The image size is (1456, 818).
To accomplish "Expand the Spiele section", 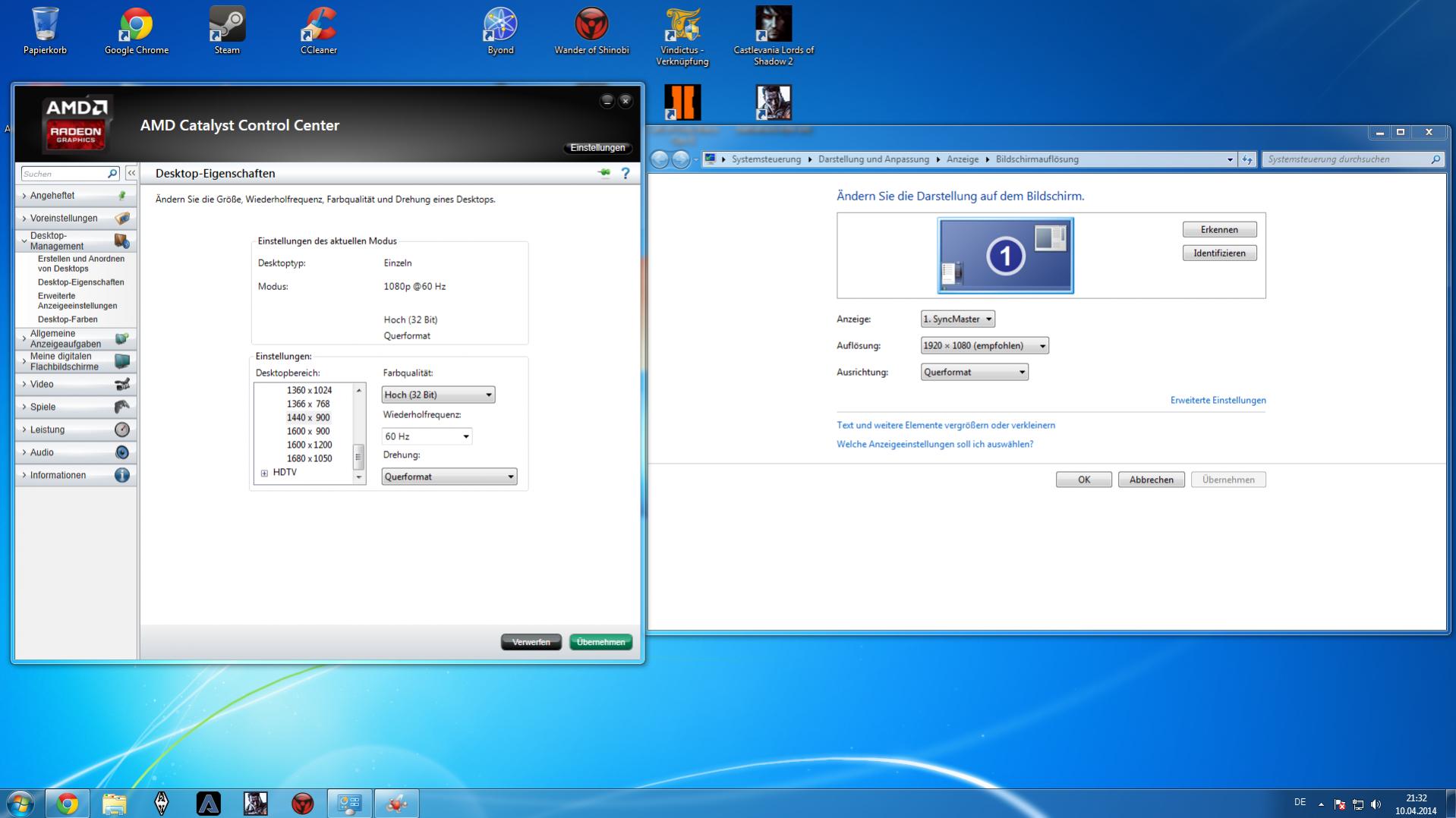I will [x=75, y=407].
